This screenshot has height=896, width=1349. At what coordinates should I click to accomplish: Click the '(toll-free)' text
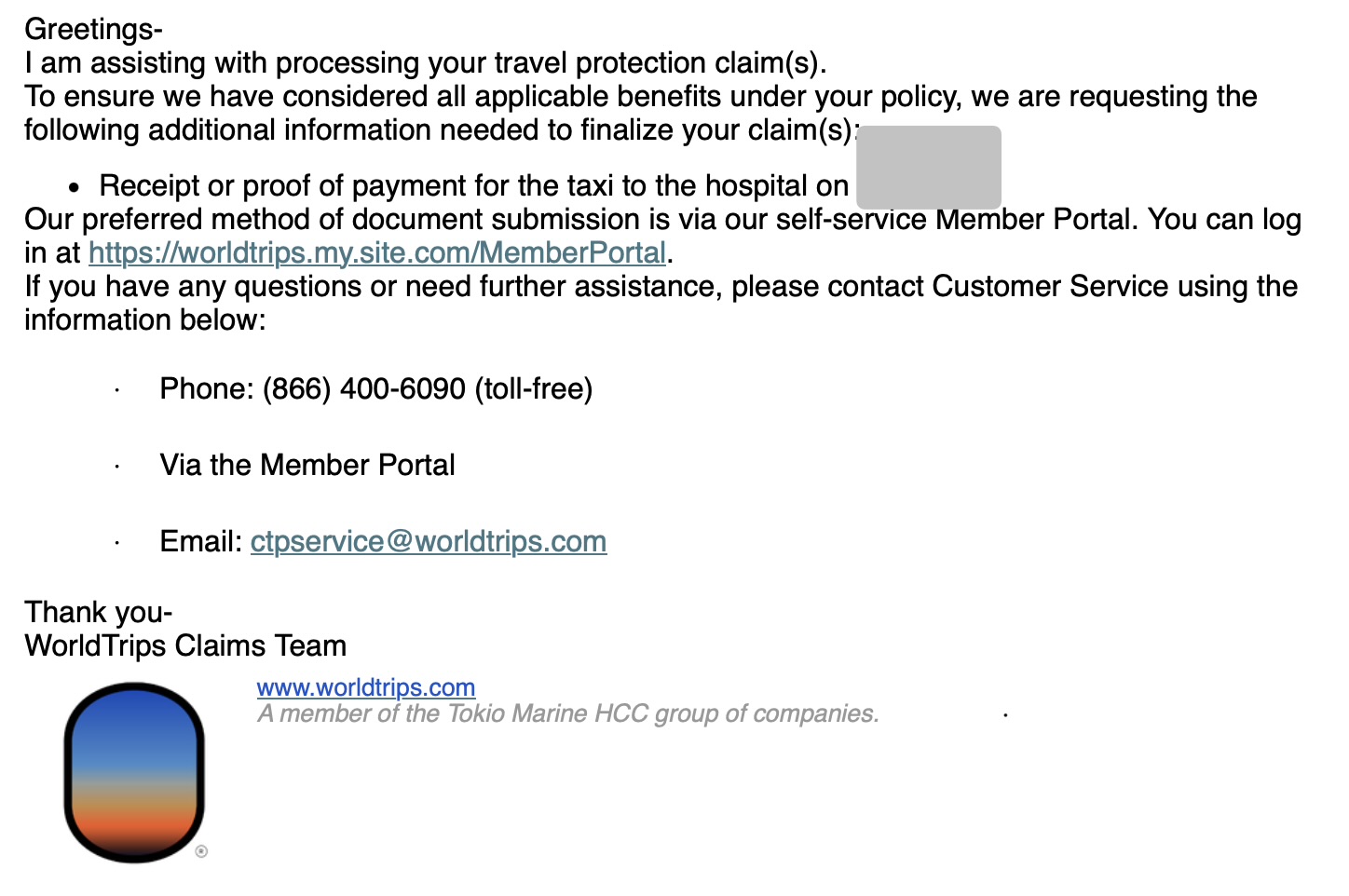point(534,388)
